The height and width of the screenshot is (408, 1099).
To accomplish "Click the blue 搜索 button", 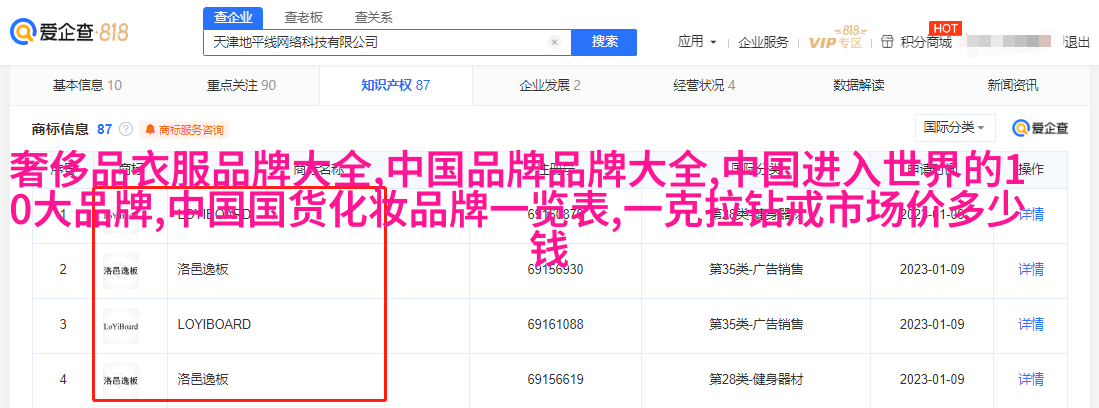I will (604, 42).
